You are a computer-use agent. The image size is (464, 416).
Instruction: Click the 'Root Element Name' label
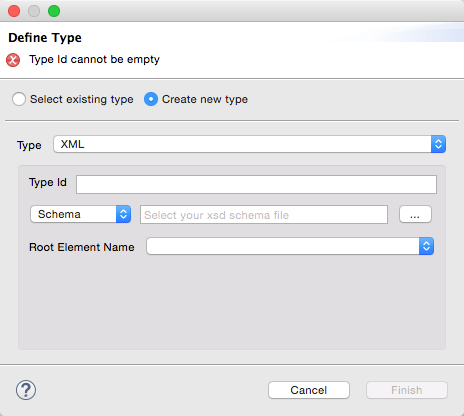[82, 247]
